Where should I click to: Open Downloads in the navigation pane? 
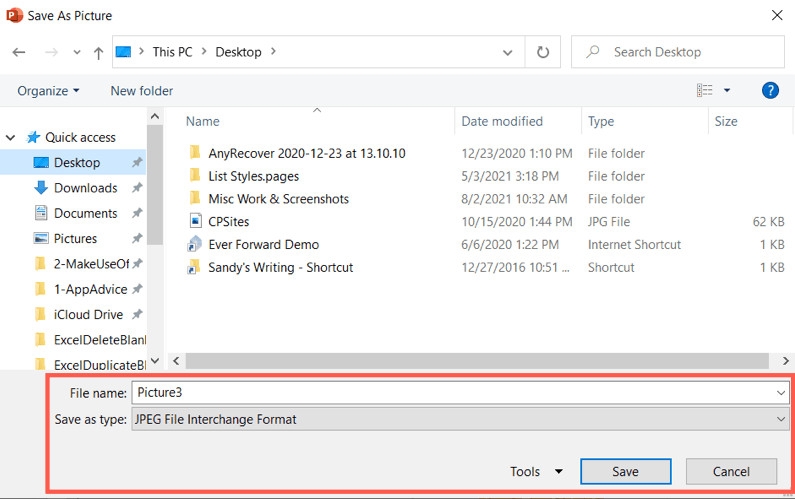coord(85,188)
